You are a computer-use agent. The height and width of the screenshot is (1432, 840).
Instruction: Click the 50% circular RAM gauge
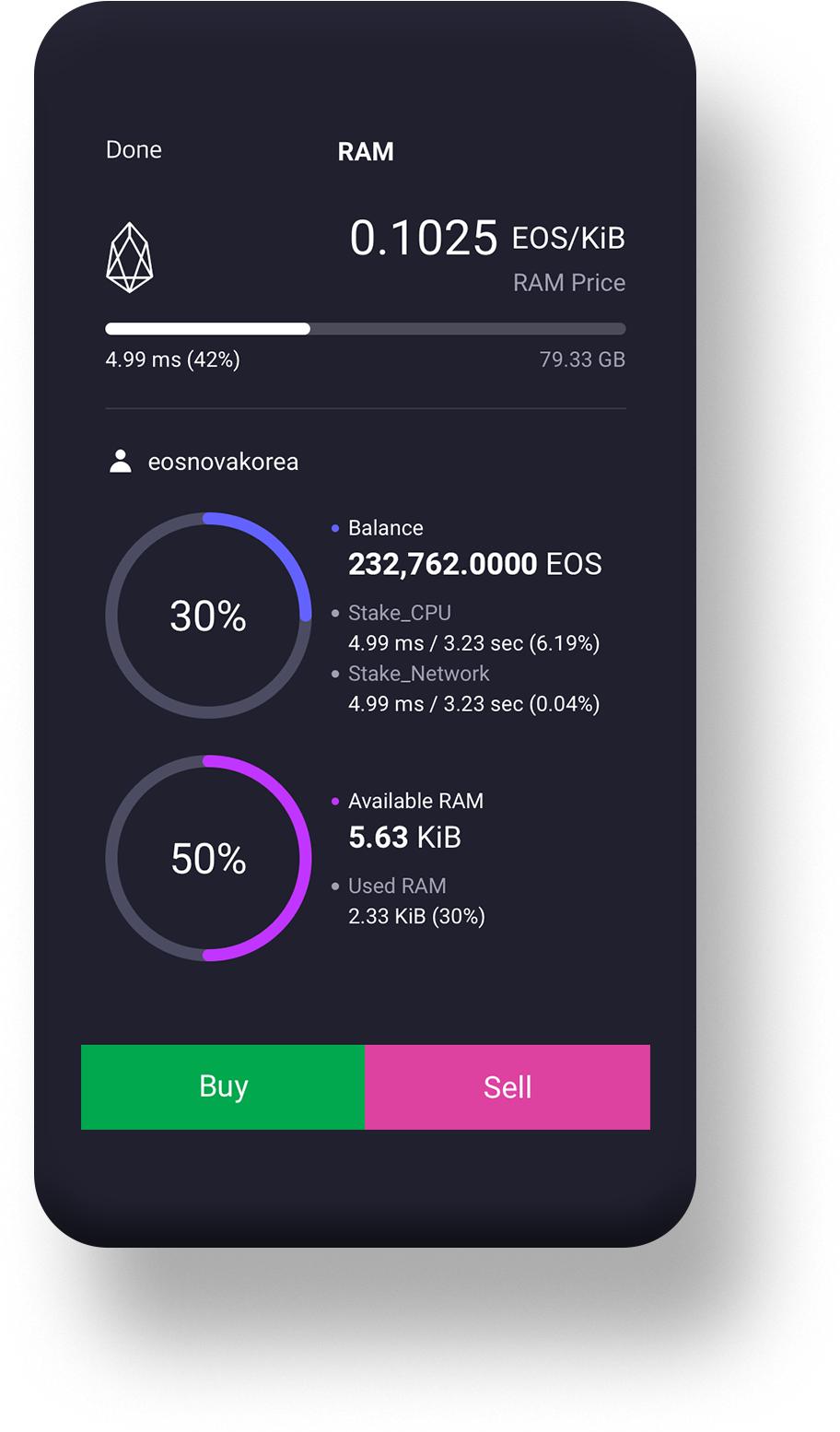(x=208, y=859)
